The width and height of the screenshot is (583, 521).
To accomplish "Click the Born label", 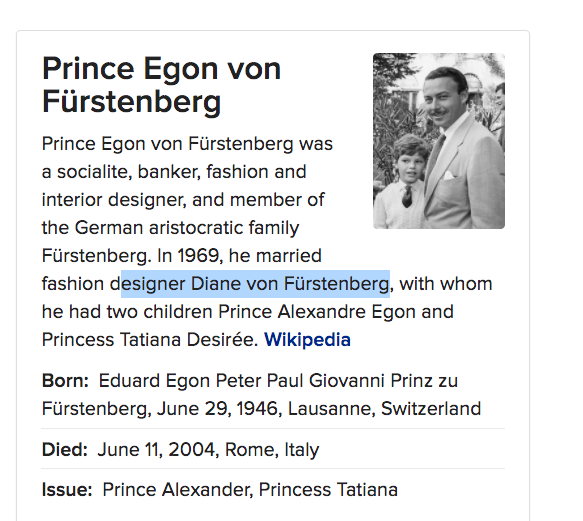I will point(65,381).
